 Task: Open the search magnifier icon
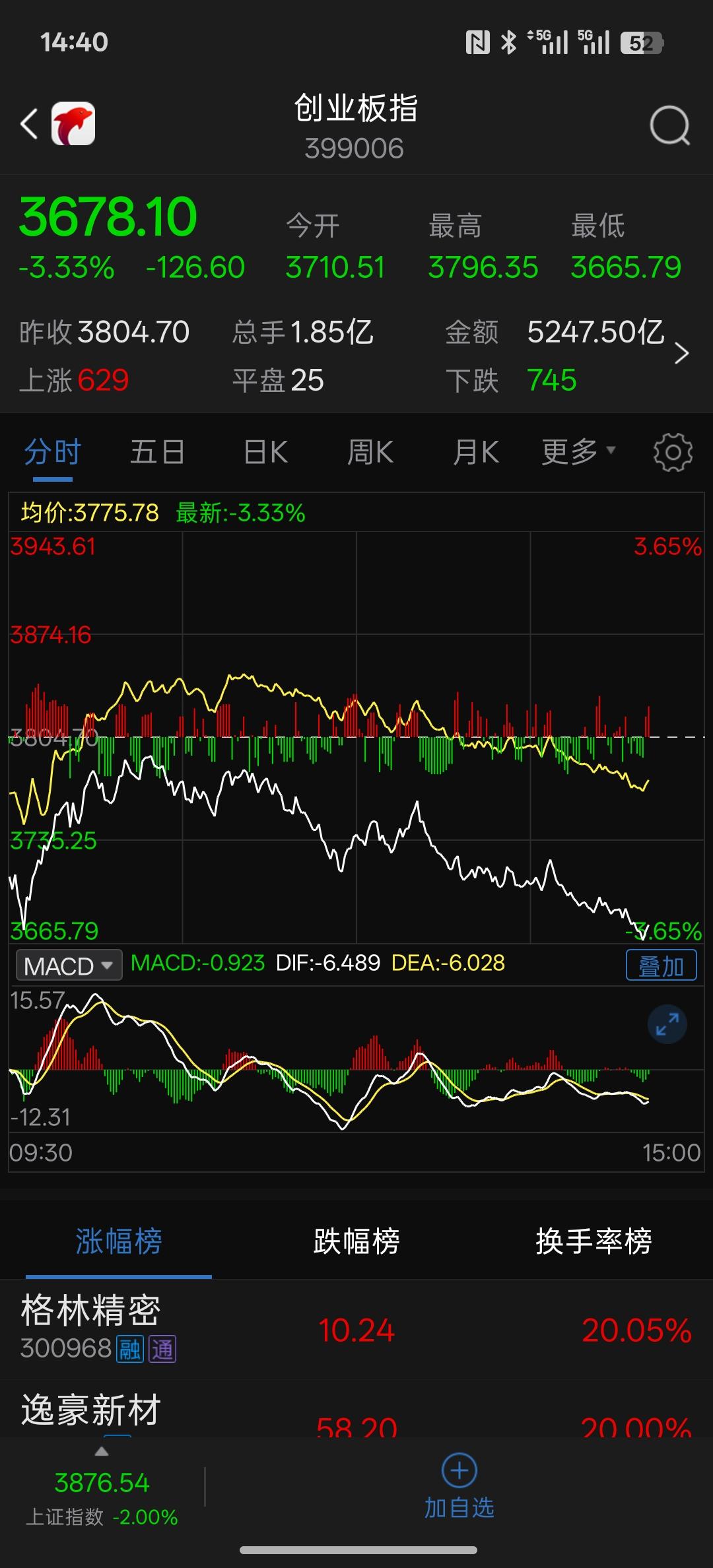pos(669,125)
